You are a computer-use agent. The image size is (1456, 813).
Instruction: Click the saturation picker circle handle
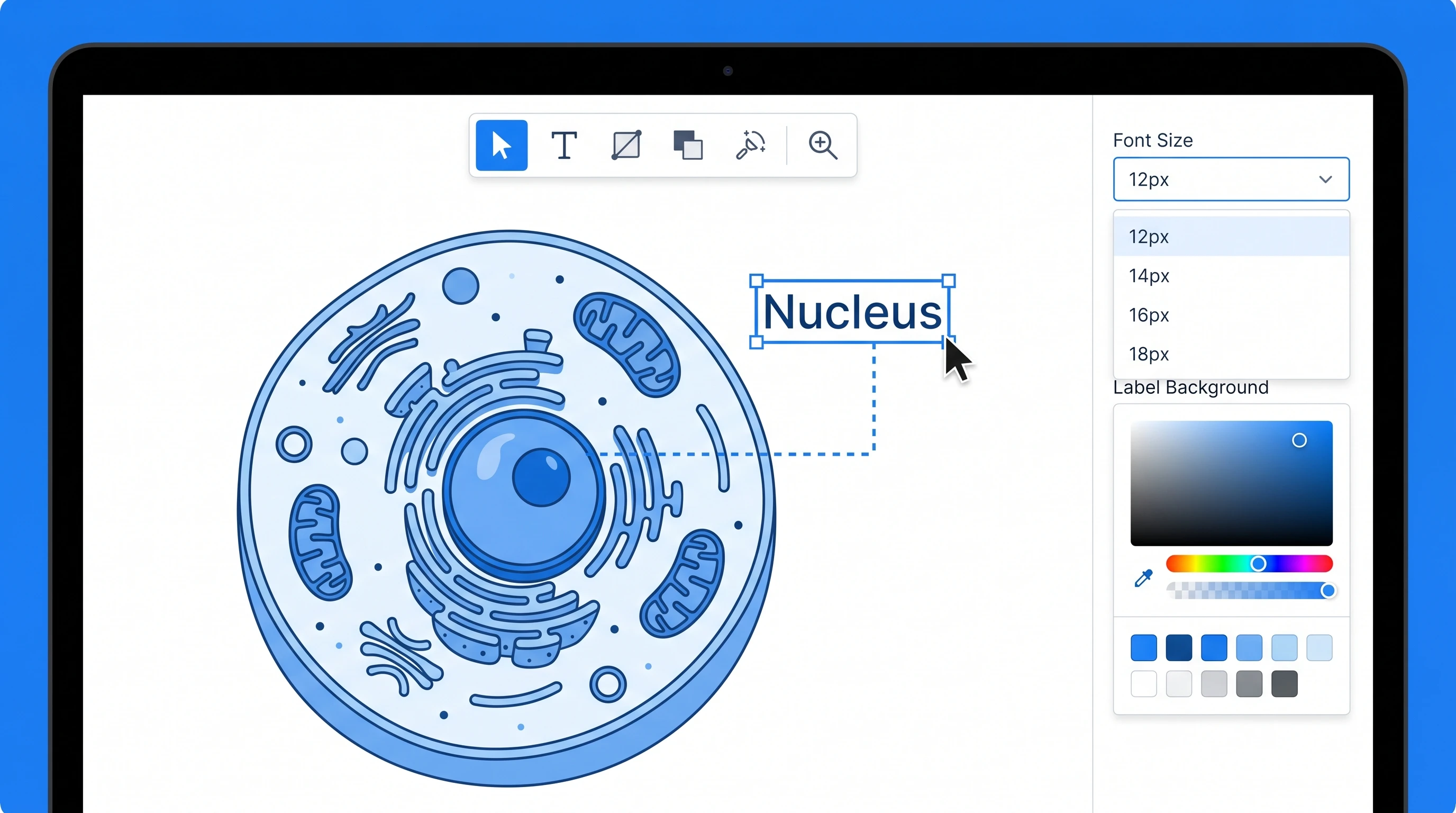pos(1299,440)
